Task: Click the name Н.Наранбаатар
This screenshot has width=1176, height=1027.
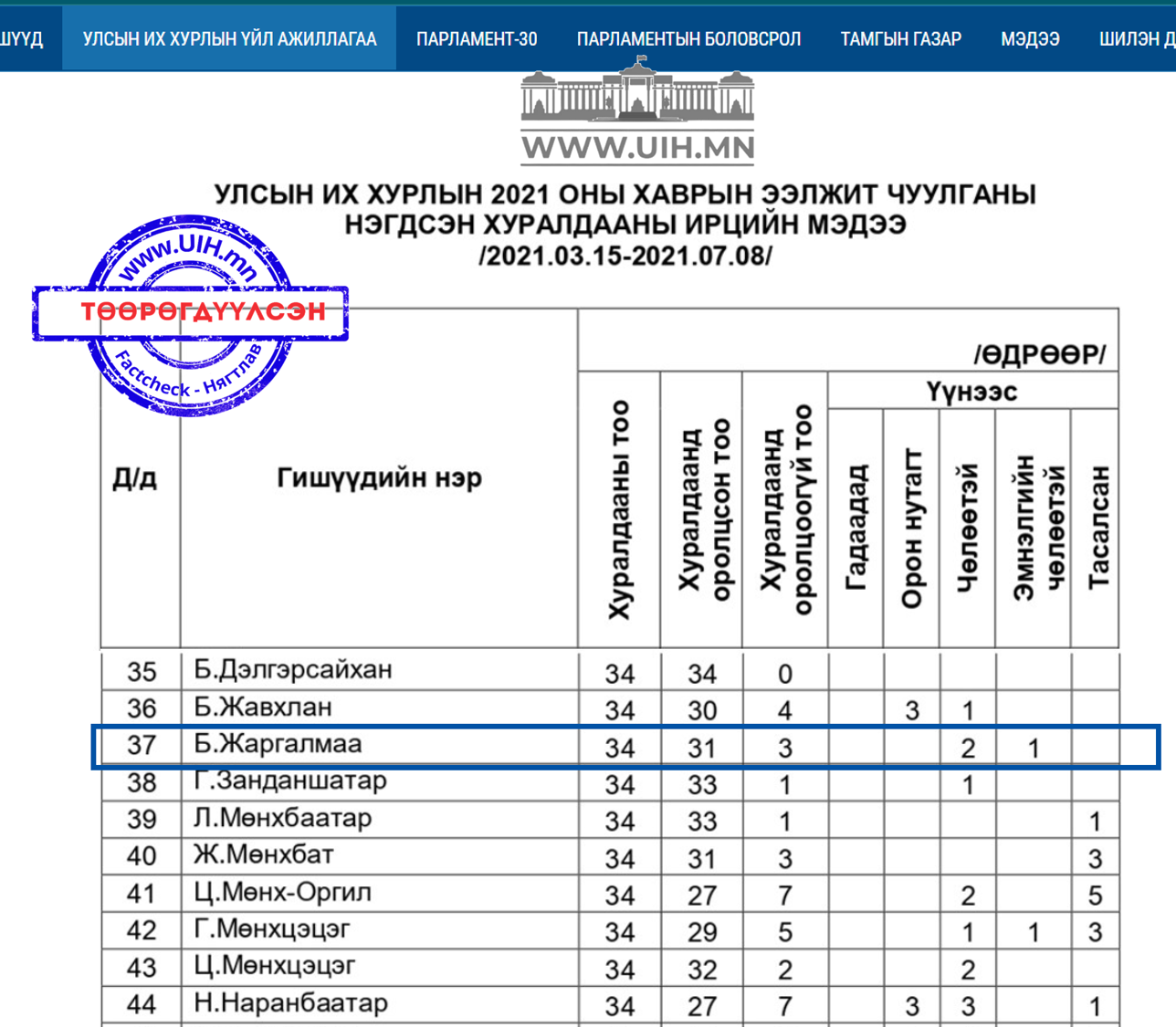Action: point(291,1003)
